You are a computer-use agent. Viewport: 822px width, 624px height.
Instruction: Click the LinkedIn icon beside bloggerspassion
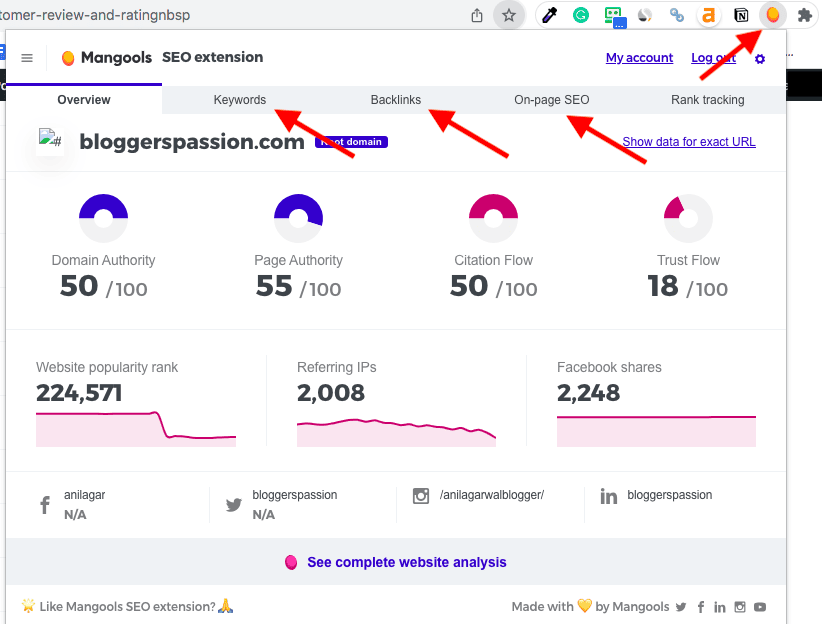click(x=608, y=496)
